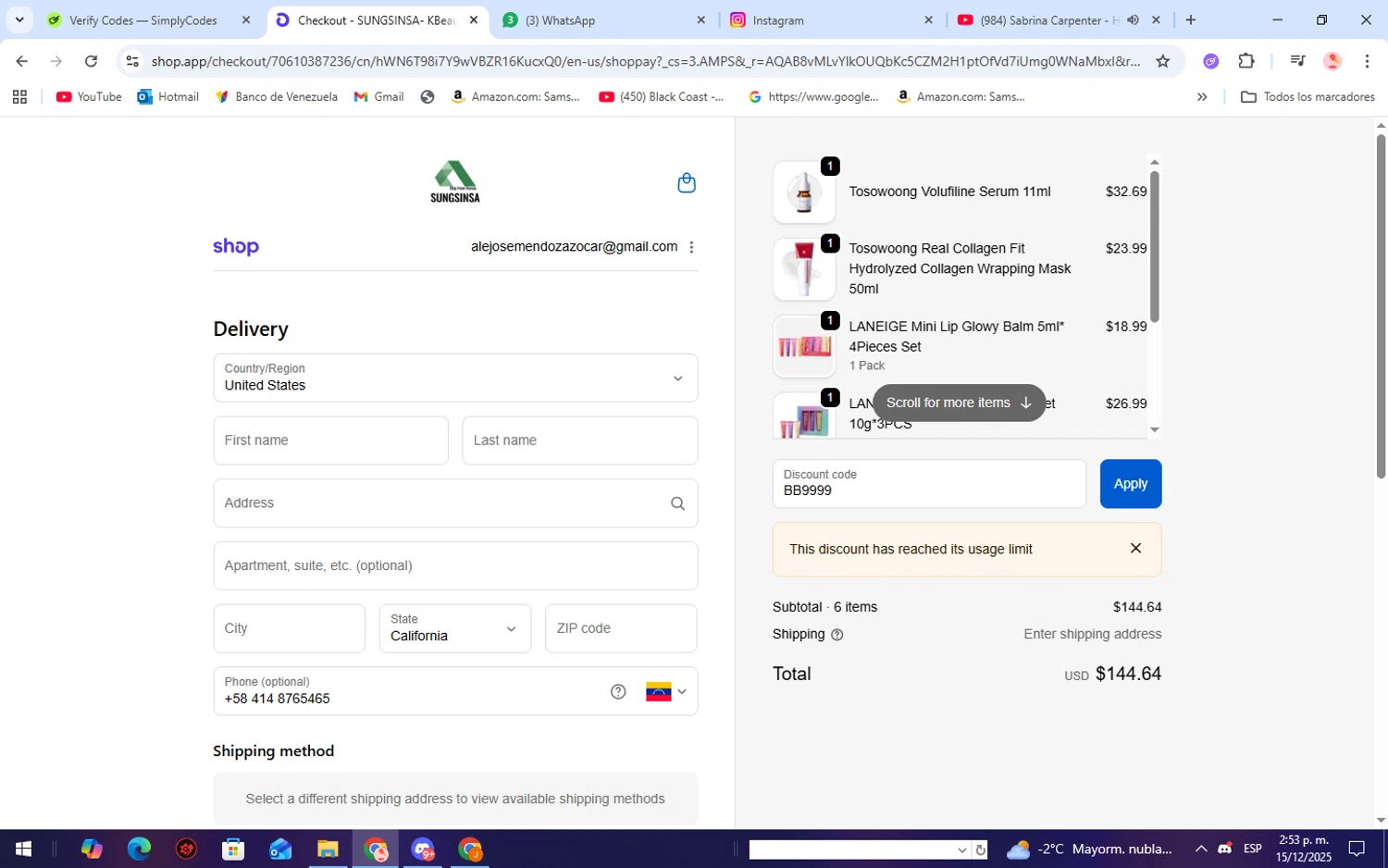
Task: Open the browser extensions puzzle icon
Action: (x=1246, y=61)
